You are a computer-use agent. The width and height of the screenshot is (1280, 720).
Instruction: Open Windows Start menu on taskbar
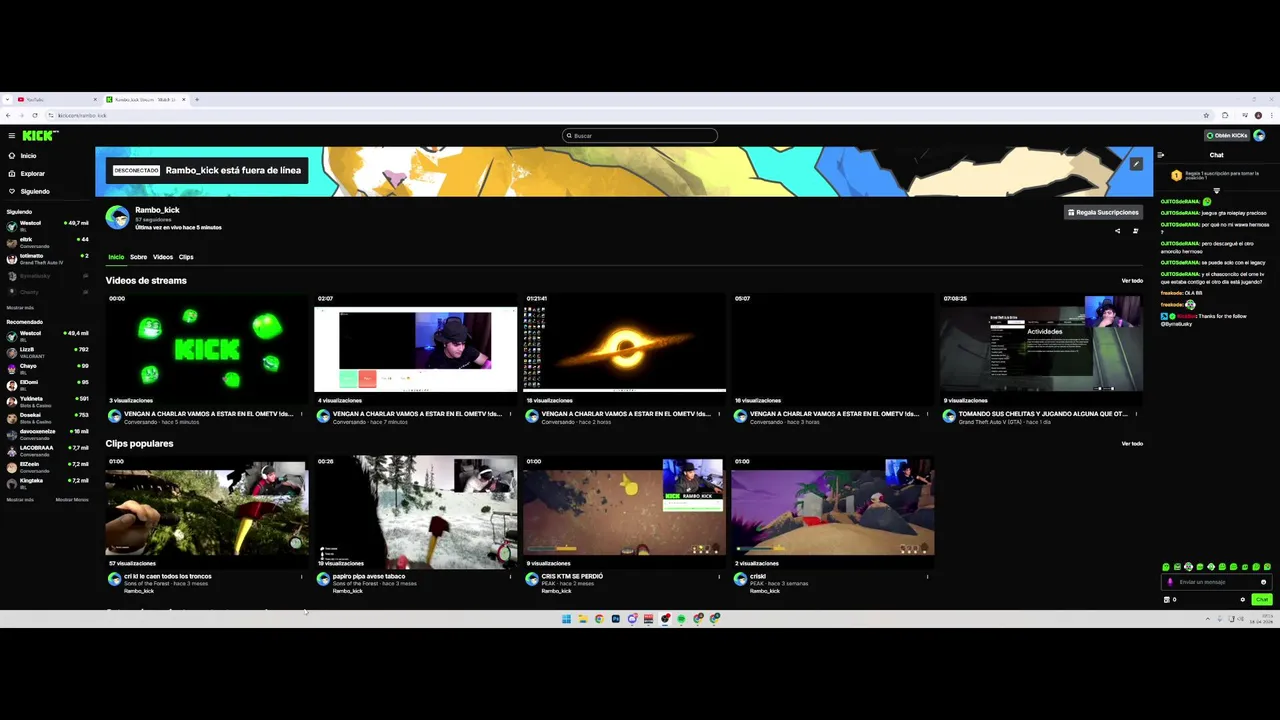(566, 619)
